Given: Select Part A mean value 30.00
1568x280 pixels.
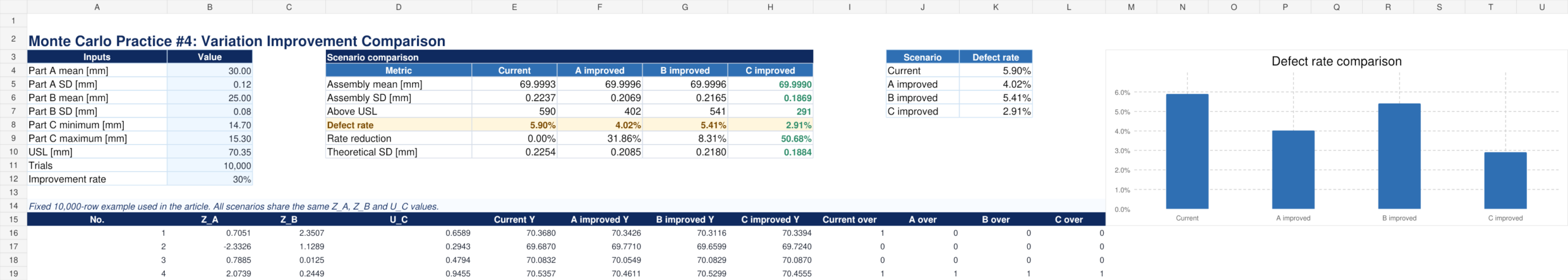Looking at the screenshot, I should point(209,70).
